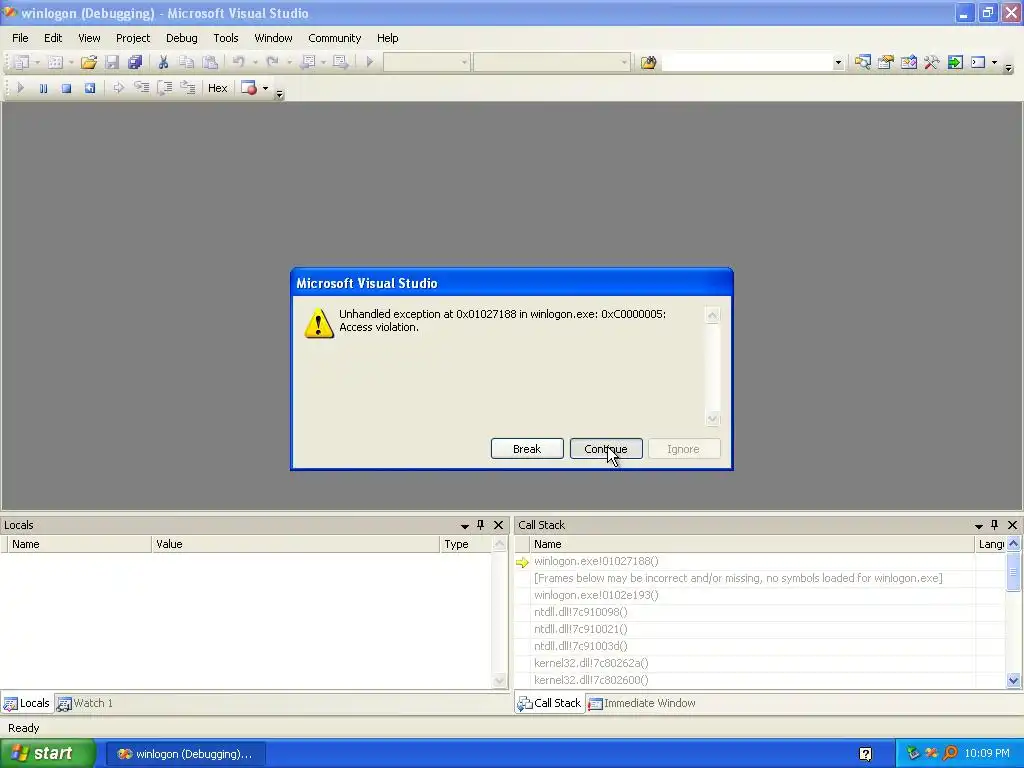Toggle auto-hide pin on Locals panel
Screen dimensions: 1024x768
(481, 525)
